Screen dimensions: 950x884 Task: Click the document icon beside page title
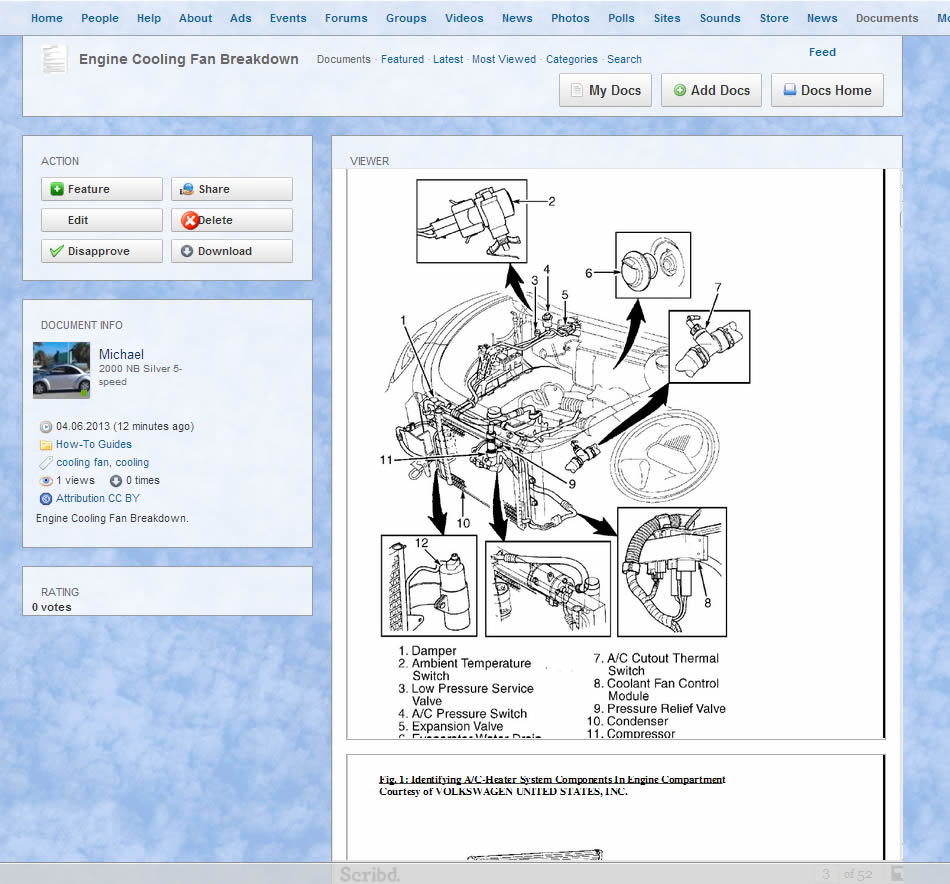pos(55,59)
